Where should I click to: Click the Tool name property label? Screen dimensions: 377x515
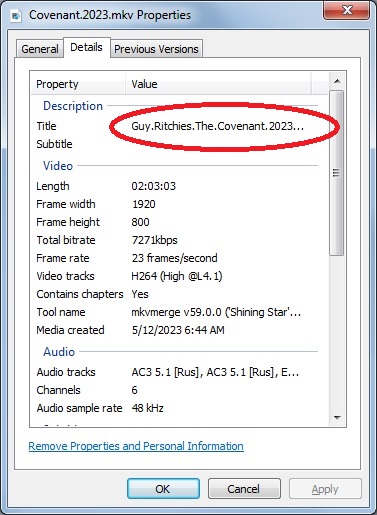pyautogui.click(x=61, y=312)
